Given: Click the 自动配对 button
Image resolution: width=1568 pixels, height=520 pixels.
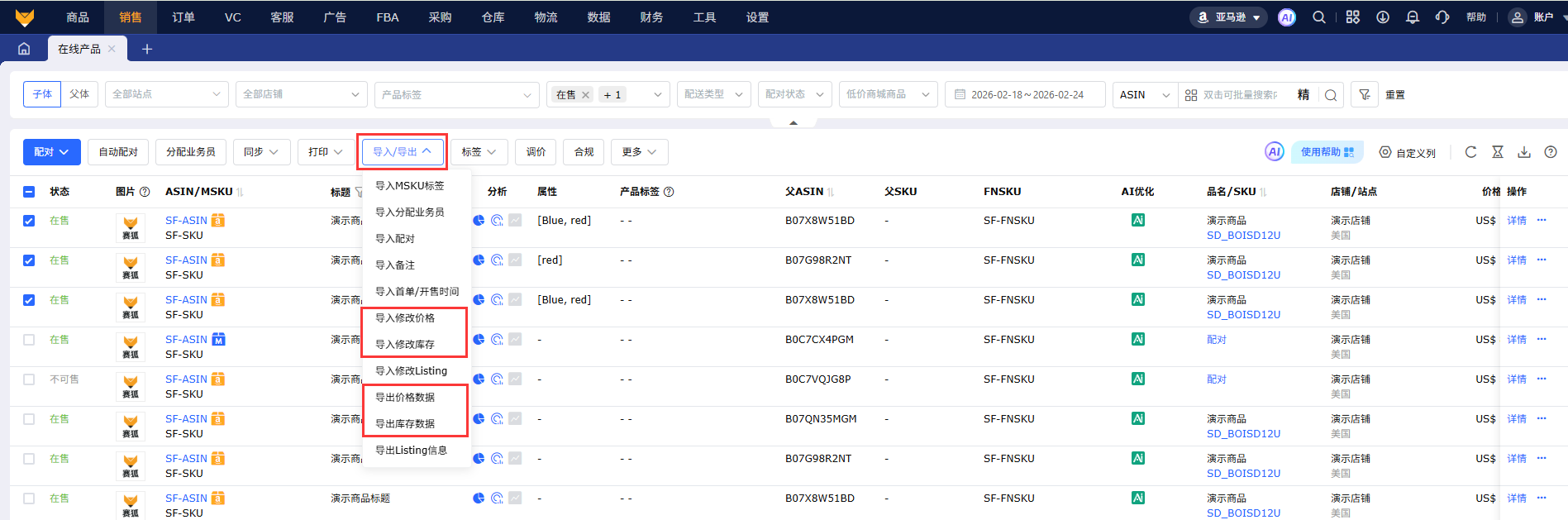Looking at the screenshot, I should click(118, 152).
